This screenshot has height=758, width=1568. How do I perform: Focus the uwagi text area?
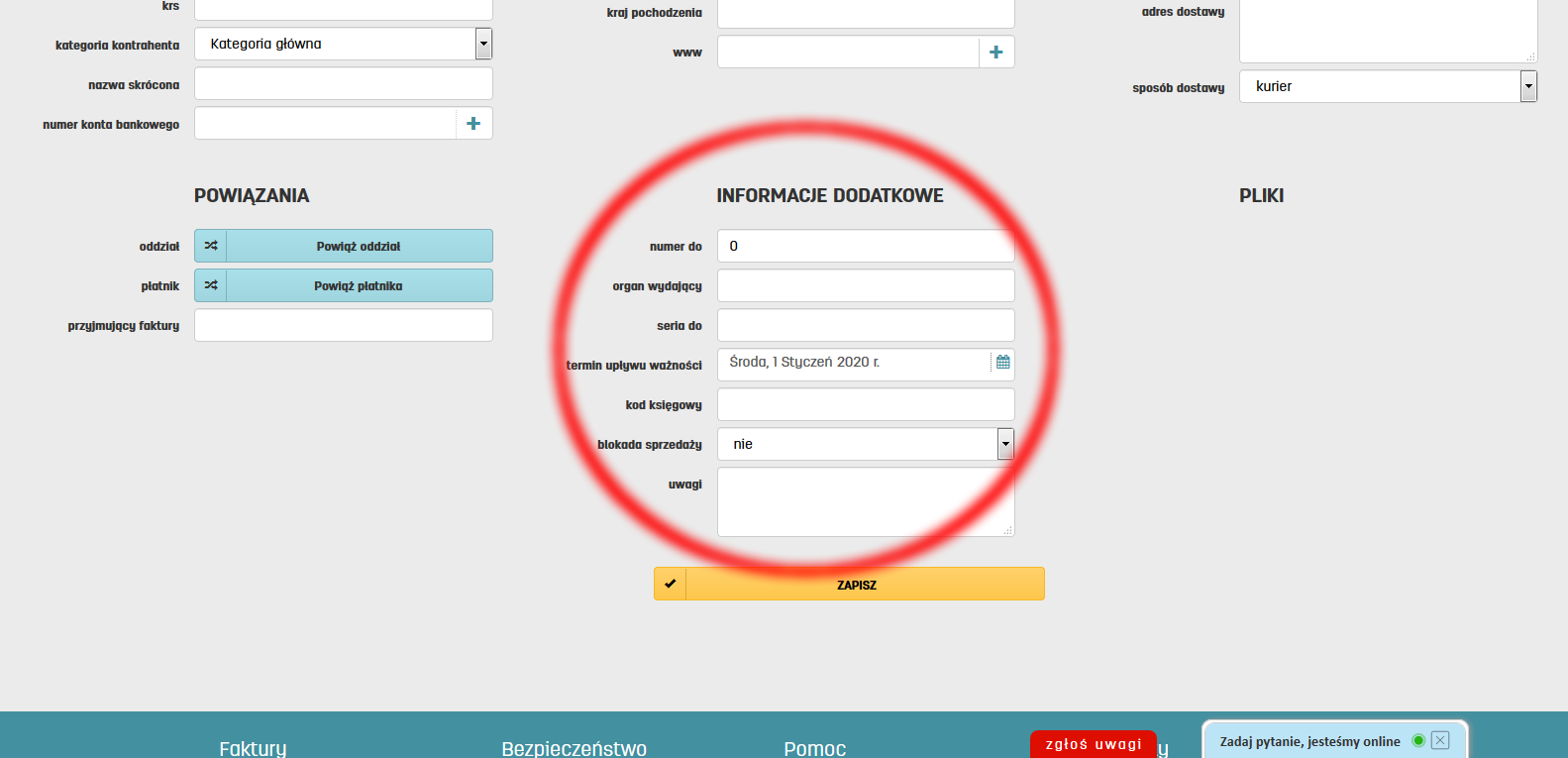[865, 501]
